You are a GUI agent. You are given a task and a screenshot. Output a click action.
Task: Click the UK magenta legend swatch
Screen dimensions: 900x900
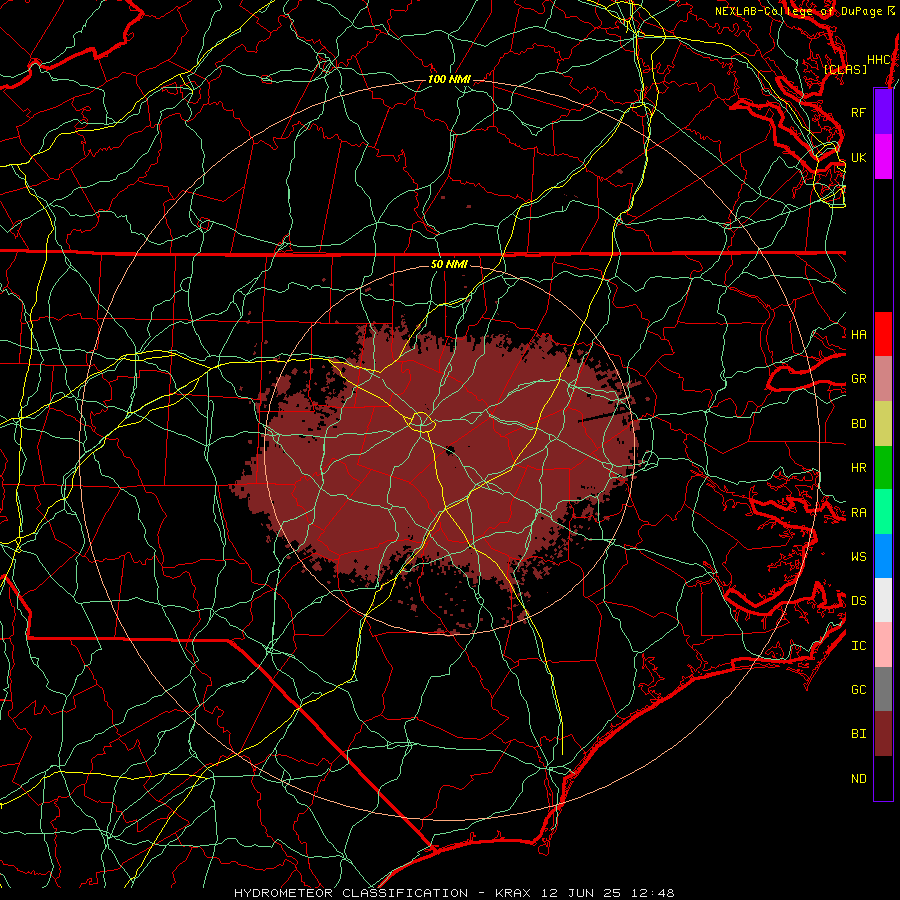click(883, 157)
